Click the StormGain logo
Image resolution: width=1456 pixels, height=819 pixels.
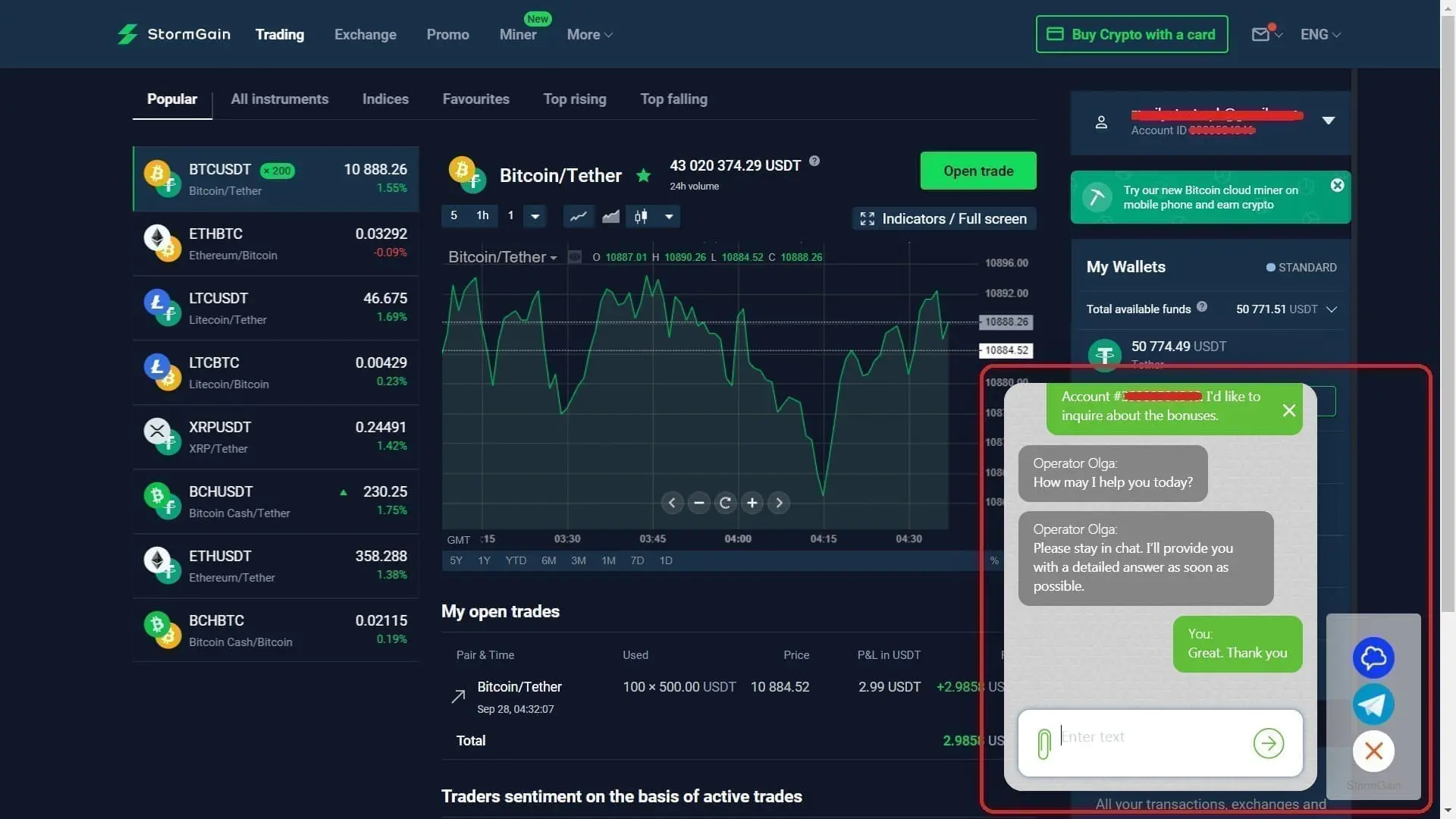(x=174, y=34)
